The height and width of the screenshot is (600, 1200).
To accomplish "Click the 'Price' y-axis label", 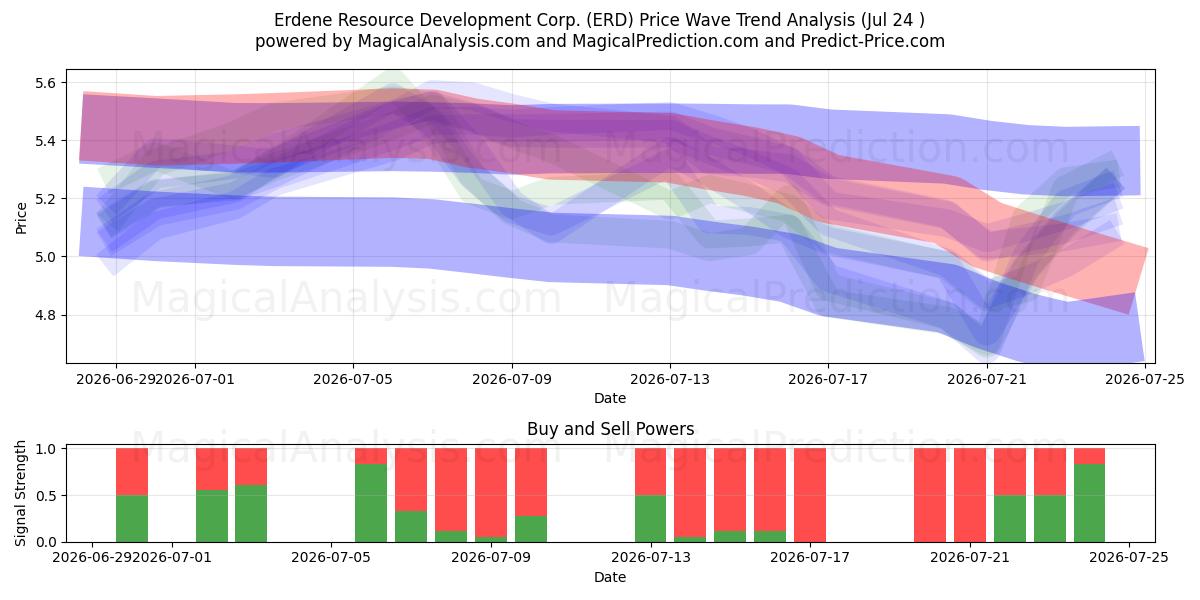I will click(x=22, y=216).
